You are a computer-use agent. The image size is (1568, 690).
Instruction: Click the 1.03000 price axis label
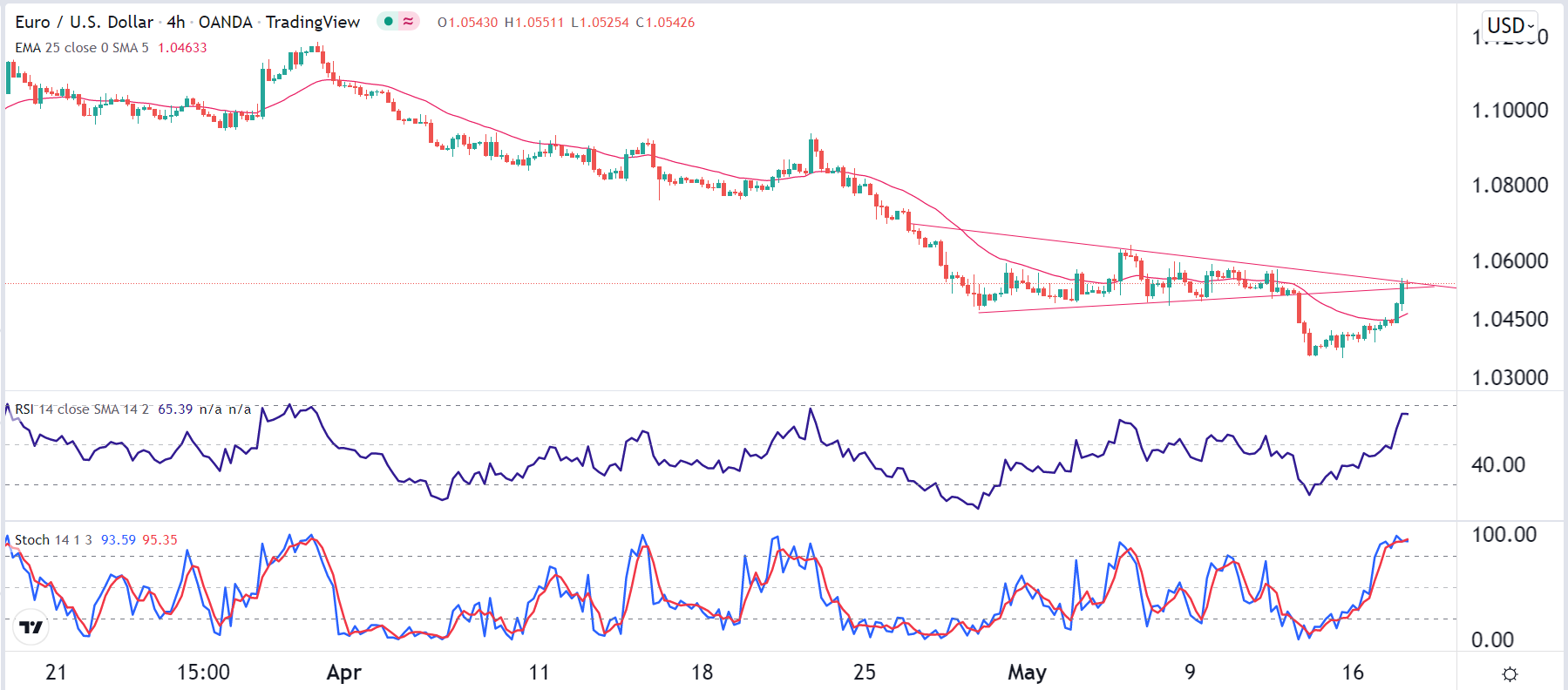point(1510,378)
